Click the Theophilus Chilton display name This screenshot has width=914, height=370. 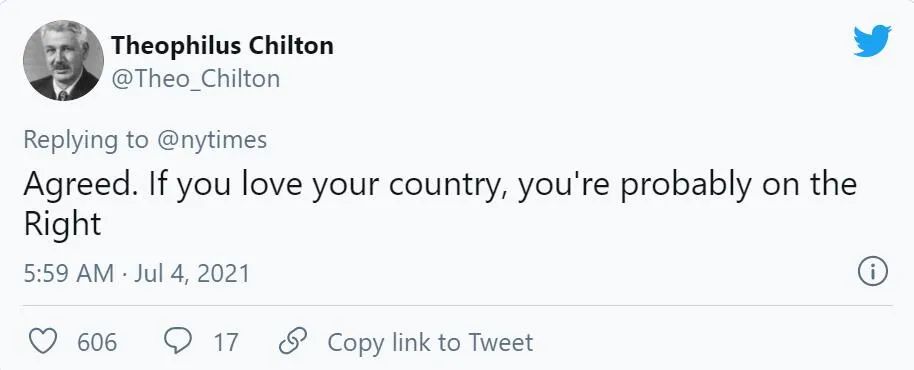pos(222,45)
